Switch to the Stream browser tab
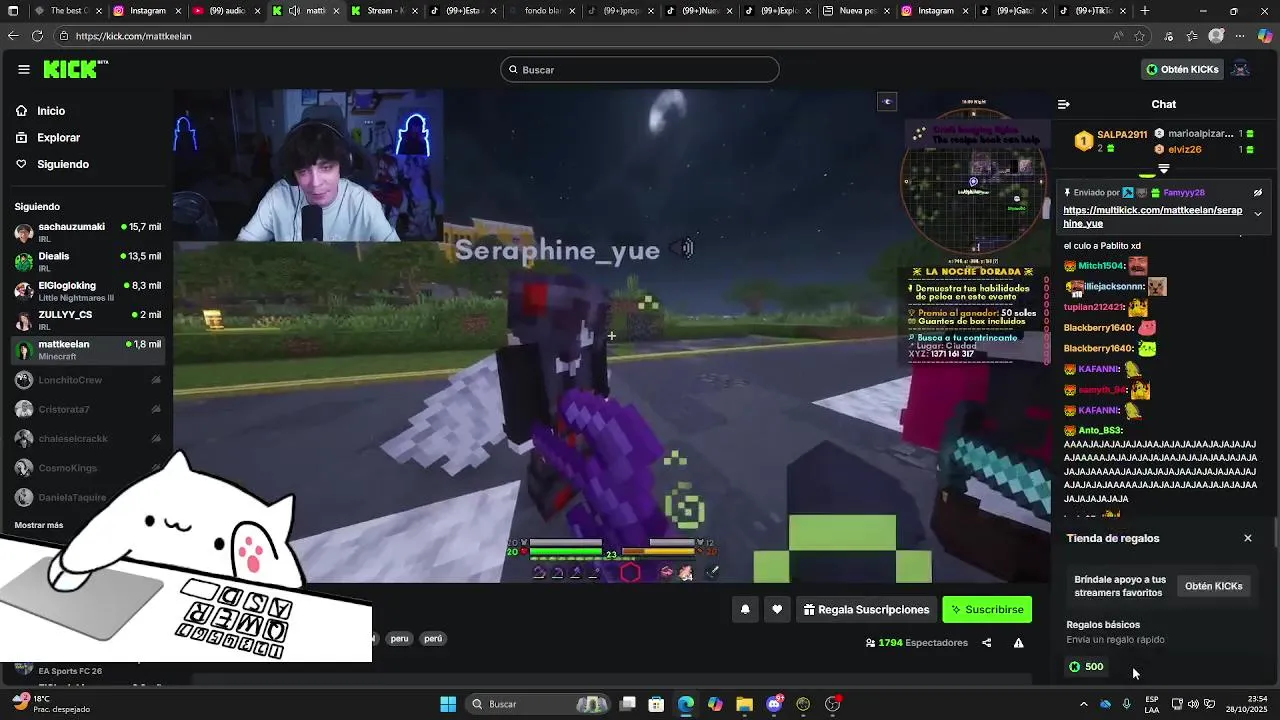The height and width of the screenshot is (720, 1280). click(385, 11)
